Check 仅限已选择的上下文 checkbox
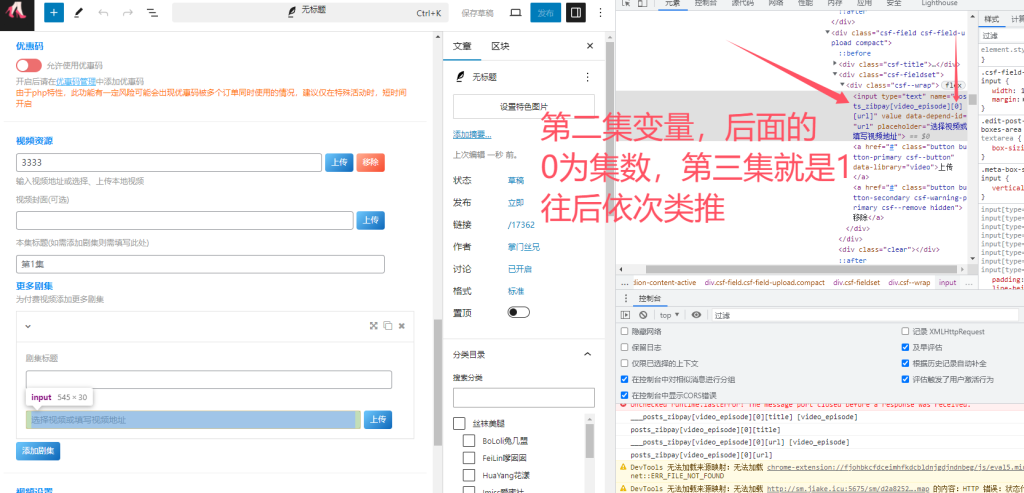Viewport: 1024px width, 493px height. (x=625, y=363)
